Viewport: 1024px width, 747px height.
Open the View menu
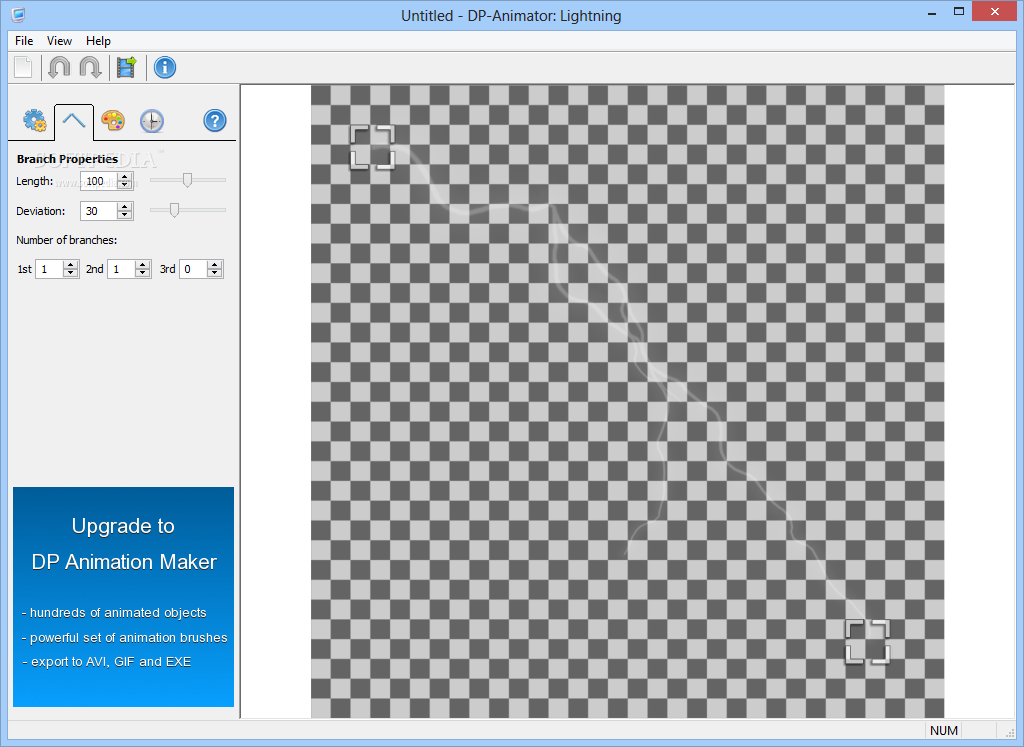coord(59,40)
